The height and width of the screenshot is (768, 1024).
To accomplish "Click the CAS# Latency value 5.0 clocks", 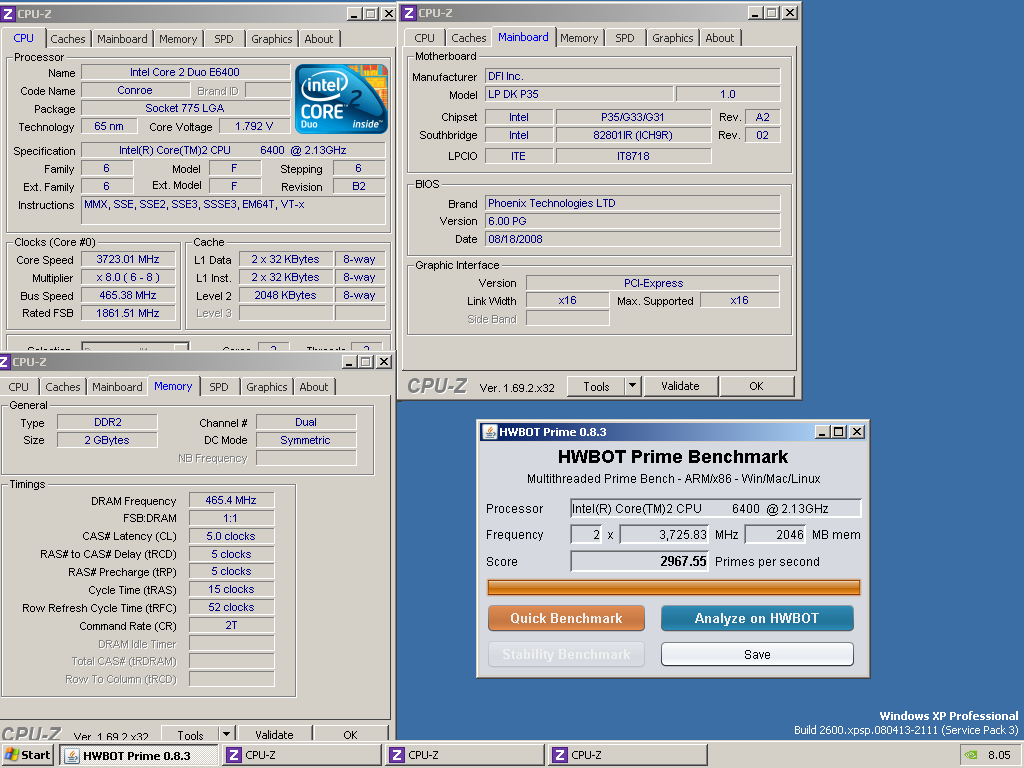I will 231,536.
